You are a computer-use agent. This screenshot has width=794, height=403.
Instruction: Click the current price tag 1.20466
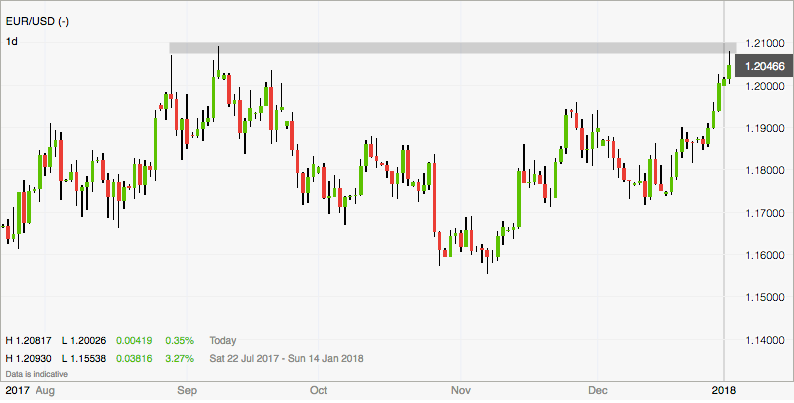[764, 66]
